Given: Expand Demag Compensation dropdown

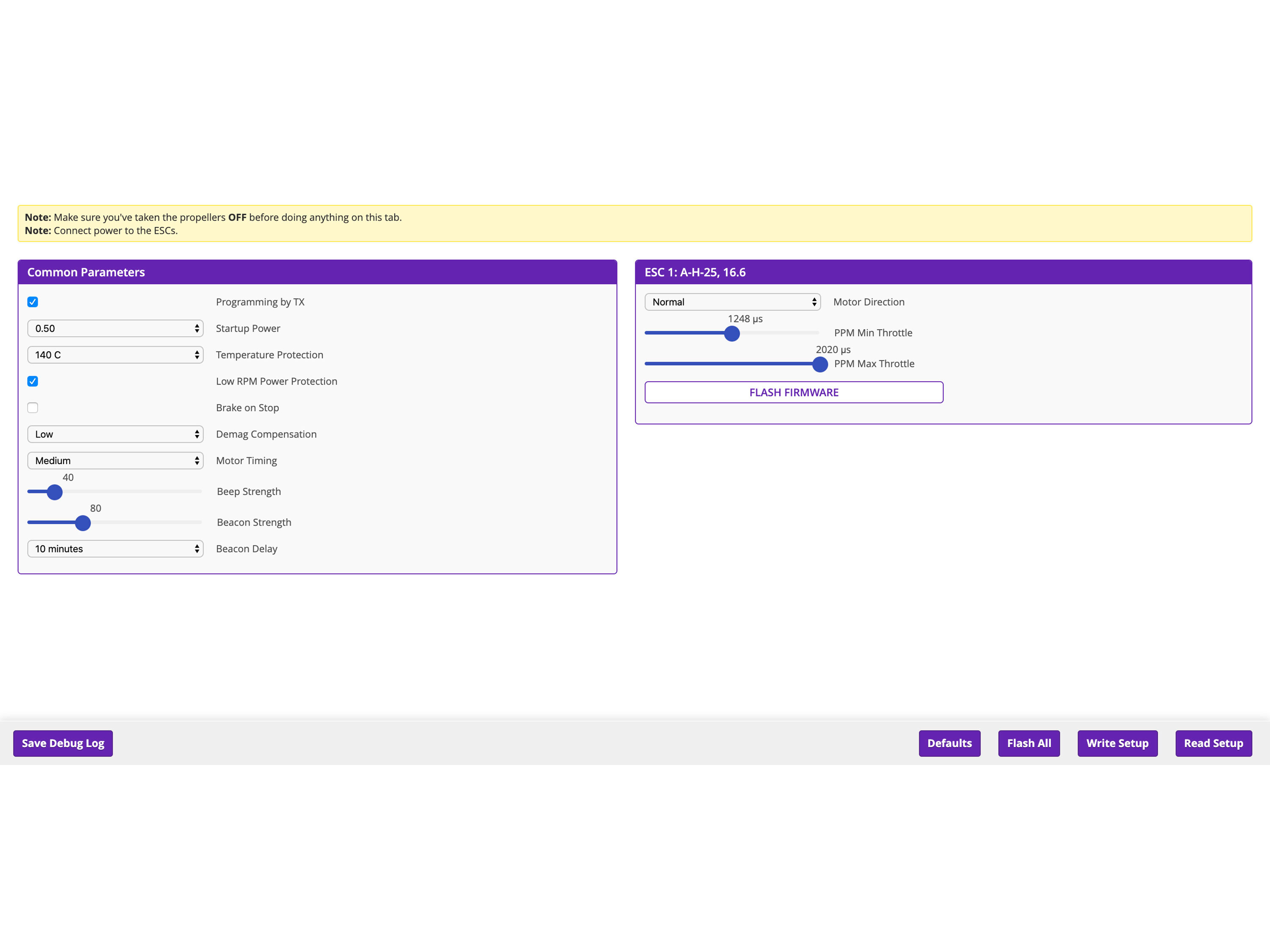Looking at the screenshot, I should 115,434.
